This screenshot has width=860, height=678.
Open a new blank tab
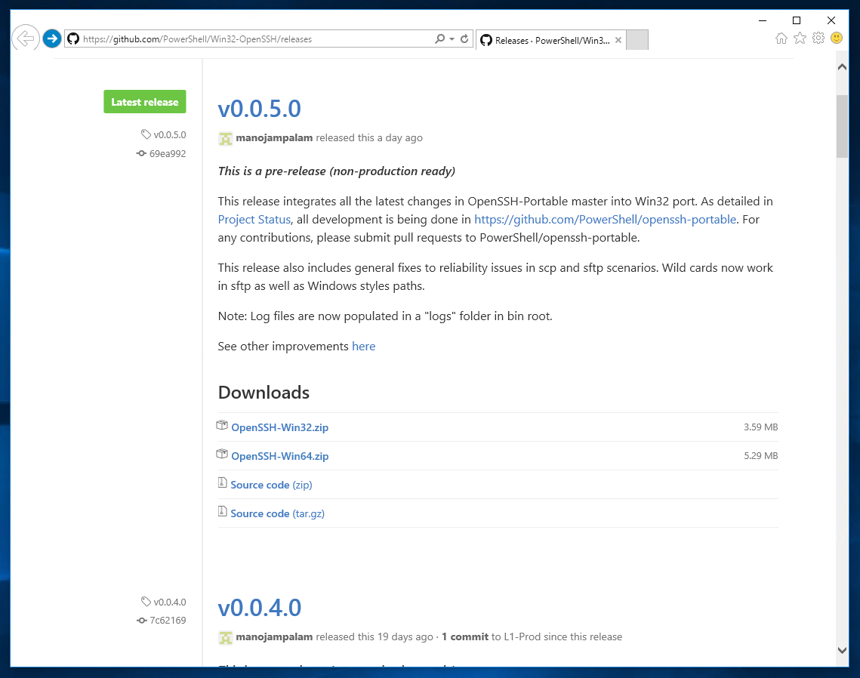pos(637,40)
